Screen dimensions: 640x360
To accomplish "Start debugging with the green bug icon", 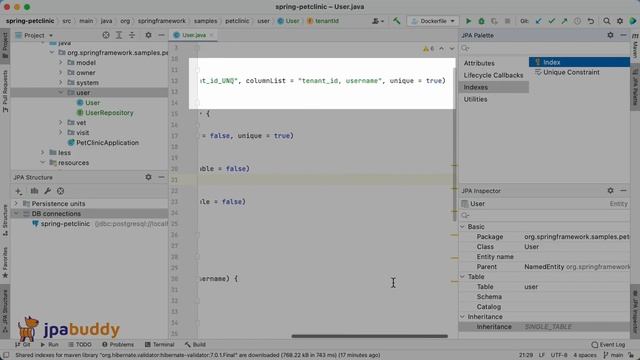I will point(482,21).
